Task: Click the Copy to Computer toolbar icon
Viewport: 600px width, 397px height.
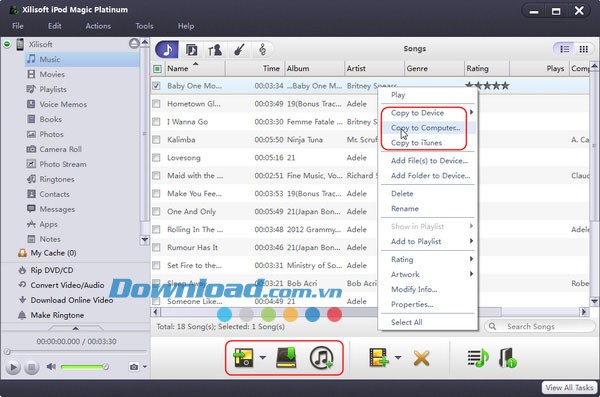Action: (286, 358)
